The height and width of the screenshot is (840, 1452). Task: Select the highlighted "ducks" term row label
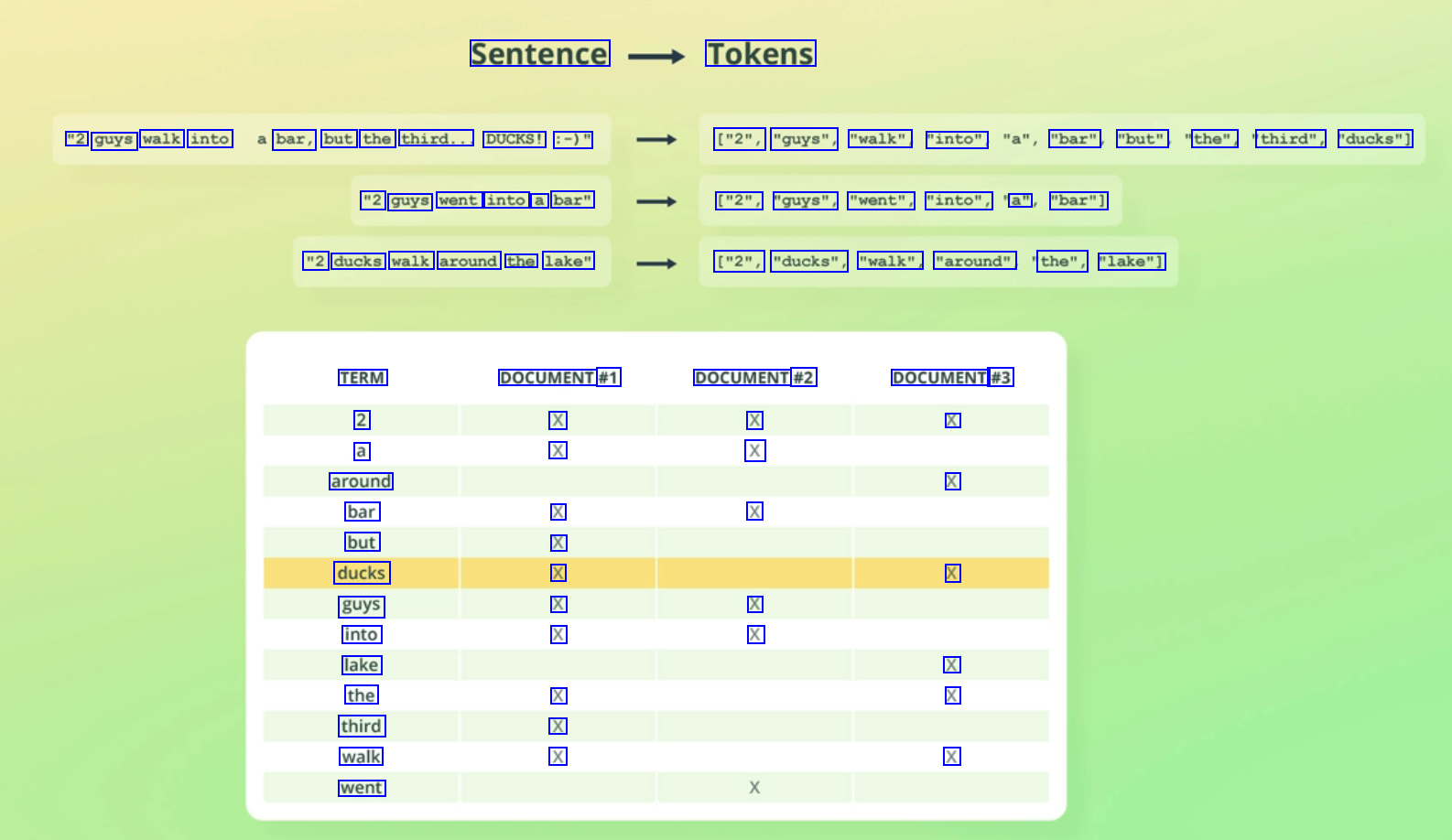pos(362,573)
